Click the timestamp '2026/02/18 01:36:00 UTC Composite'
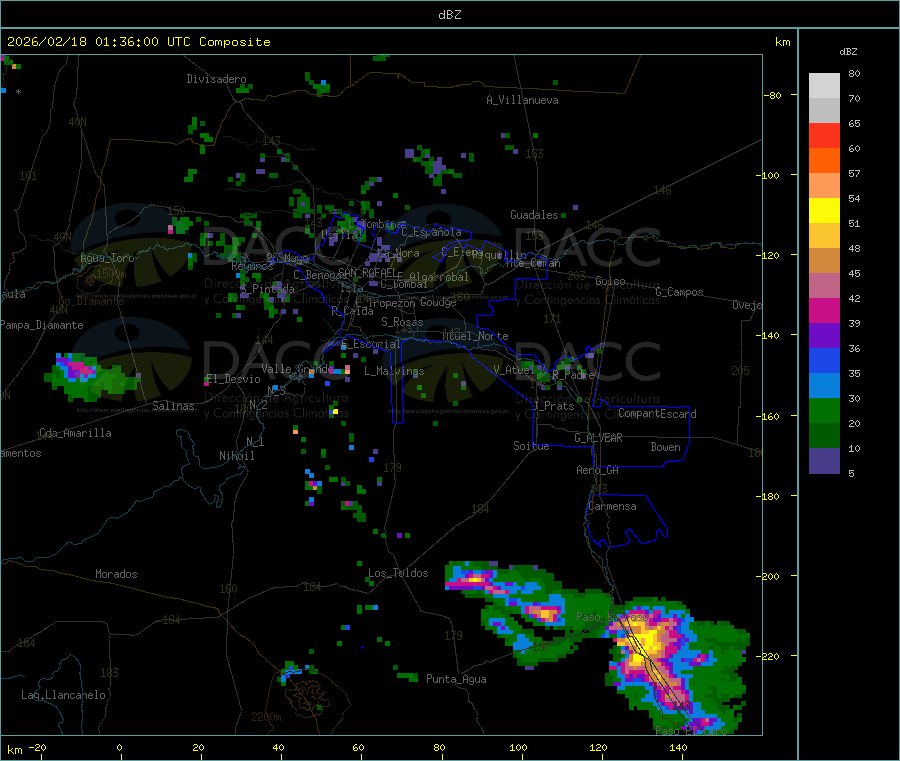 coord(138,42)
